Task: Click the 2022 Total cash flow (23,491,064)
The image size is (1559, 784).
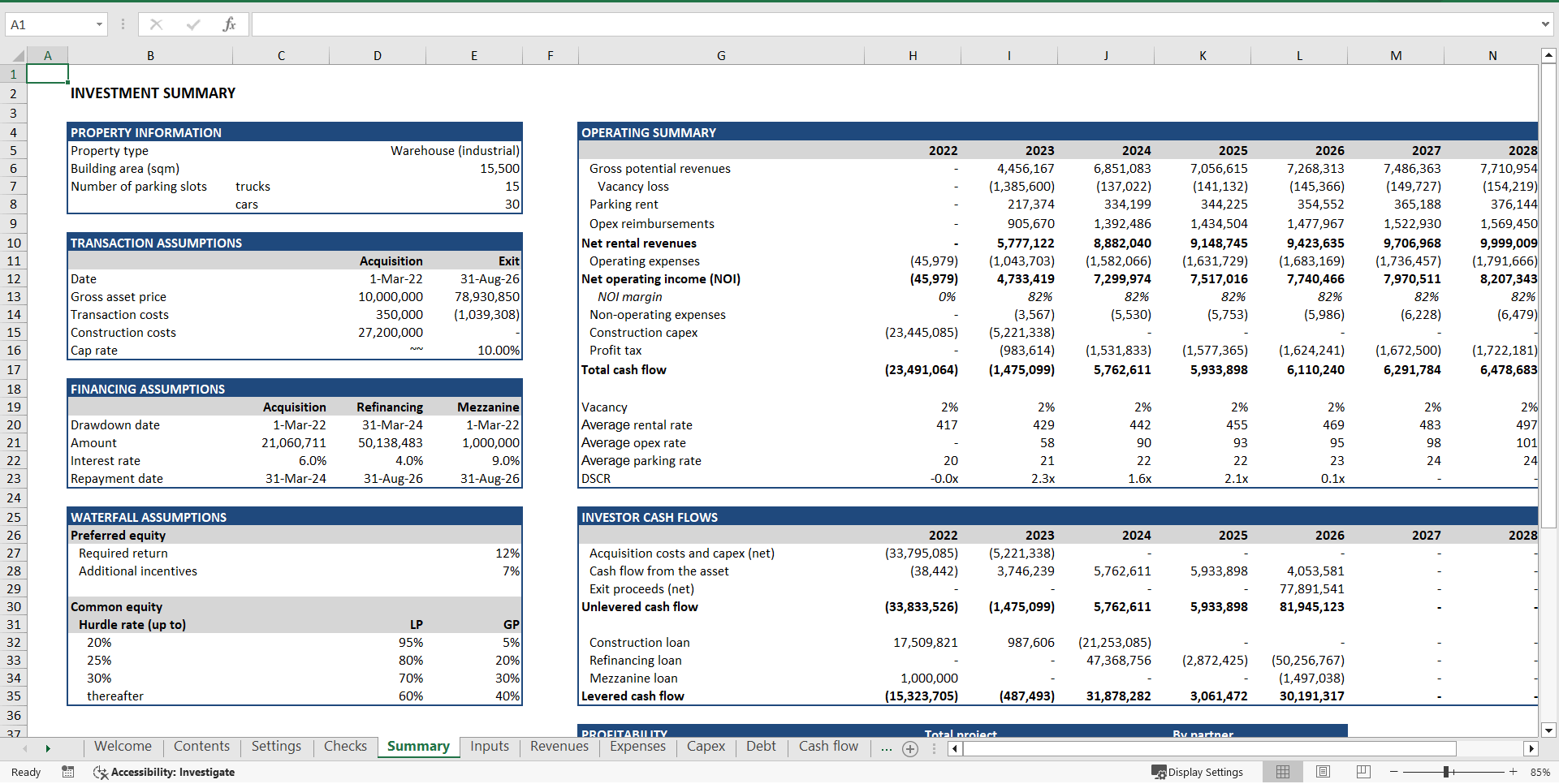Action: (913, 370)
